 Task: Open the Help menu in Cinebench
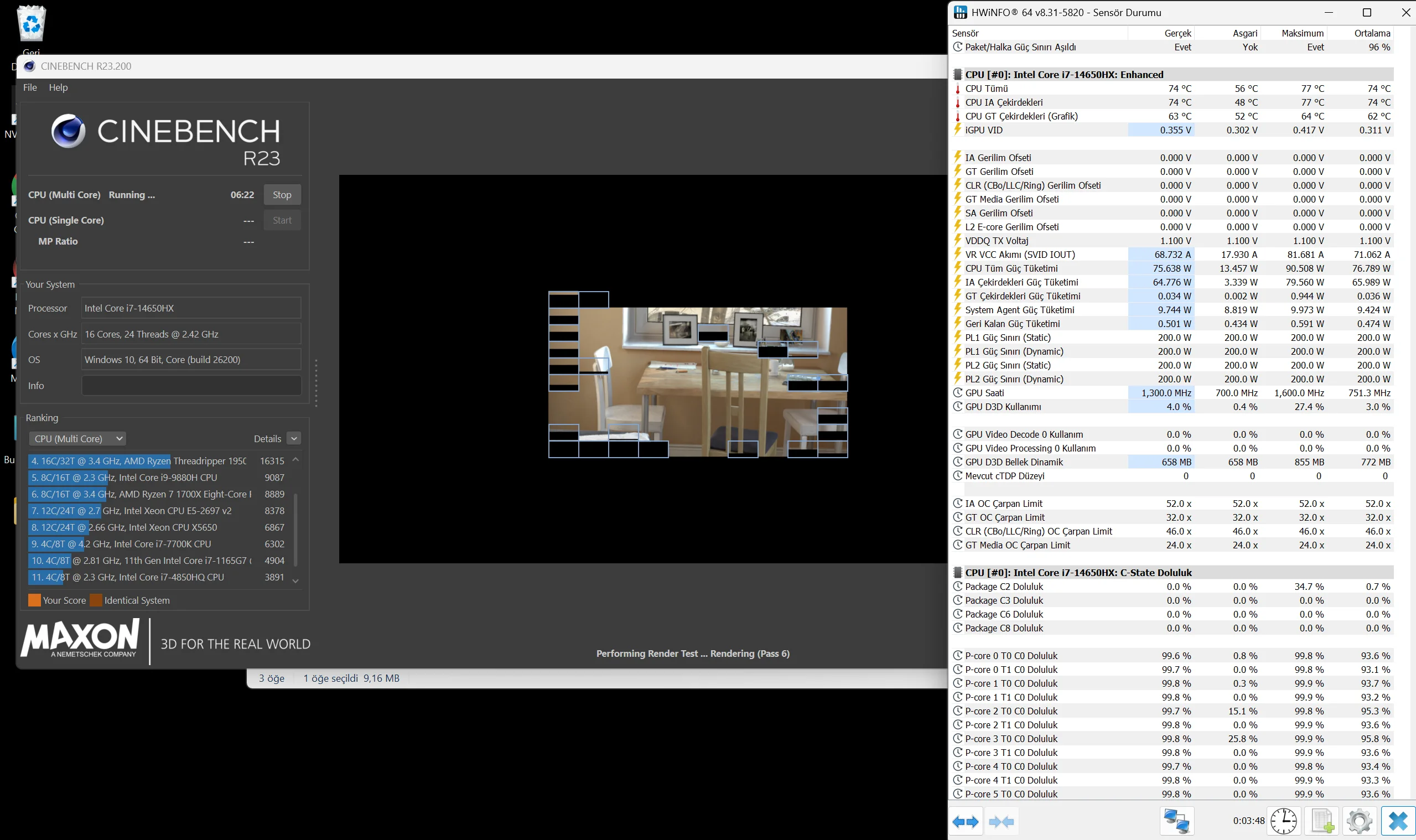[x=58, y=87]
